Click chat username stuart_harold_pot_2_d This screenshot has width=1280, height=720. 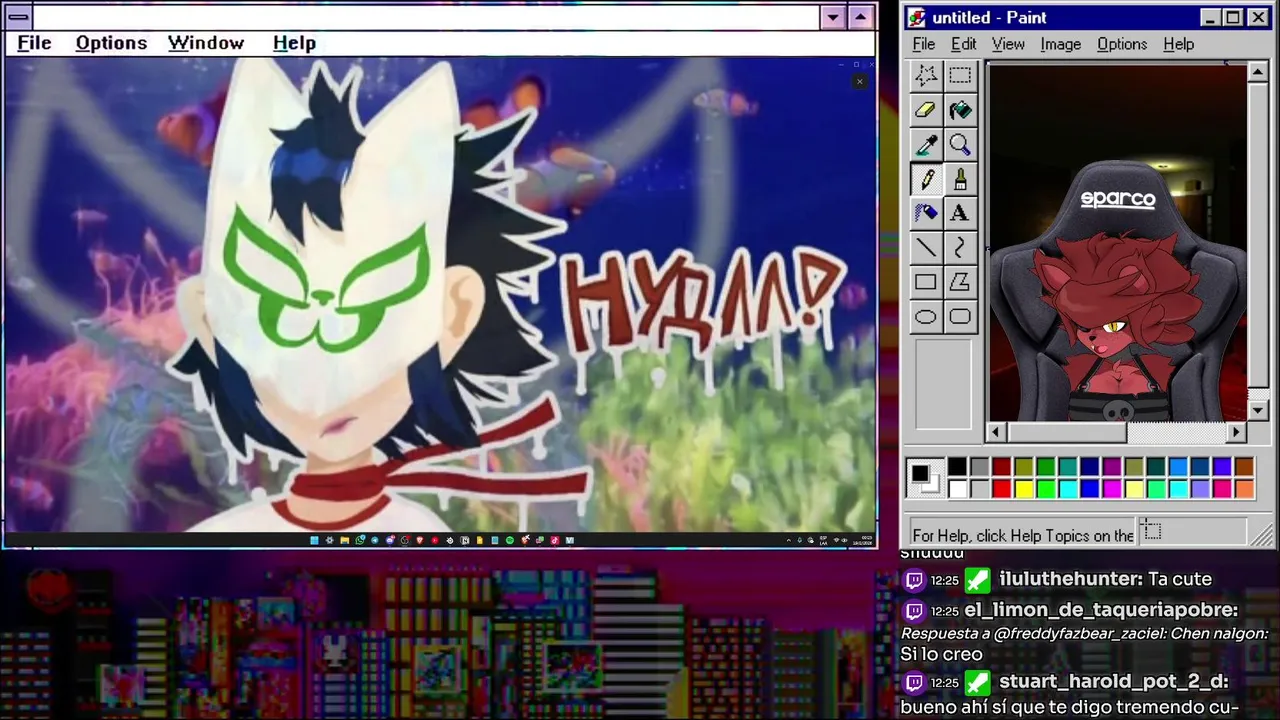(1114, 682)
